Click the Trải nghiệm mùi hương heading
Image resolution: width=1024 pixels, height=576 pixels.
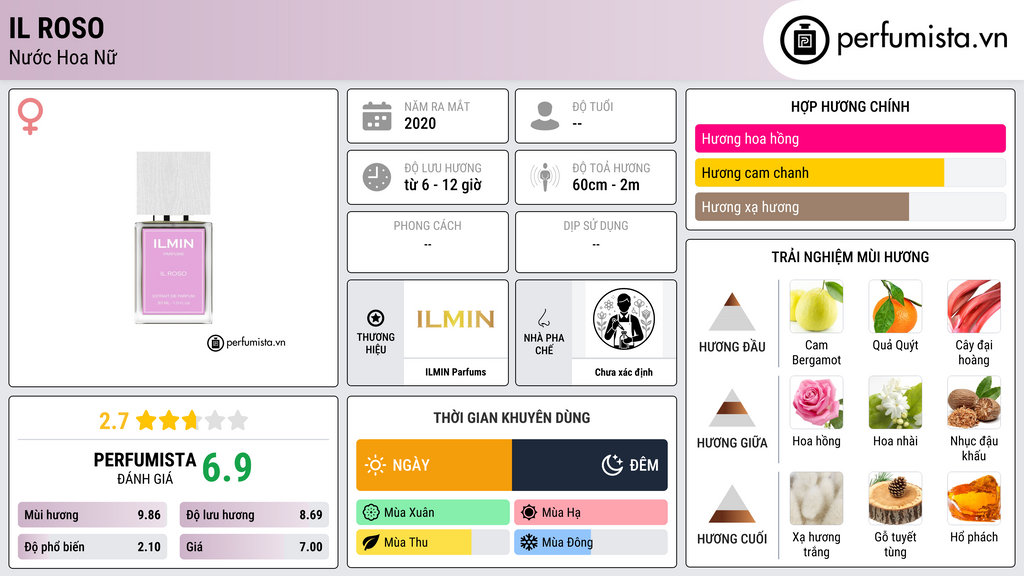pyautogui.click(x=850, y=257)
